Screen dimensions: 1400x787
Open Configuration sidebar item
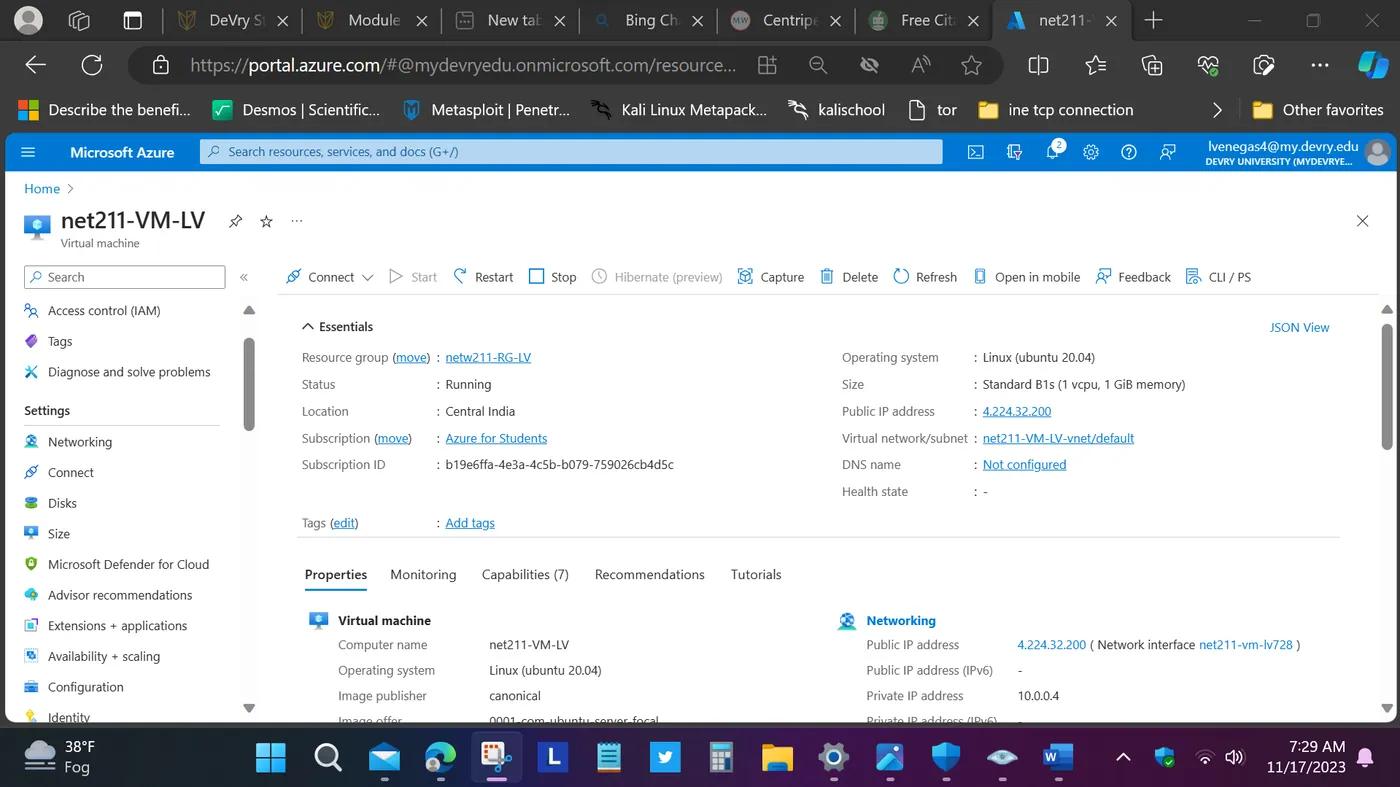(86, 687)
